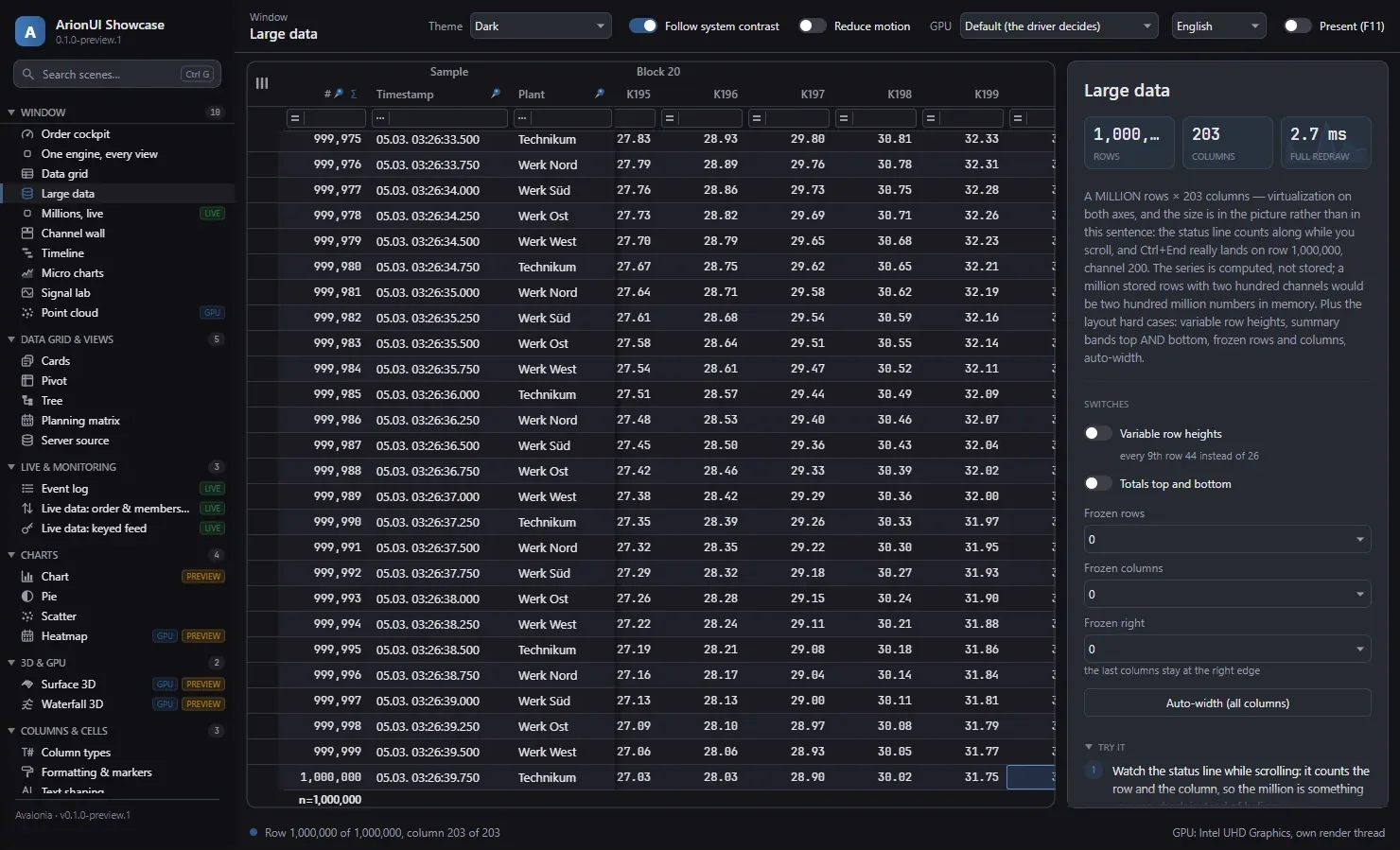
Task: Click the Point cloud icon in sidebar
Action: click(27, 313)
